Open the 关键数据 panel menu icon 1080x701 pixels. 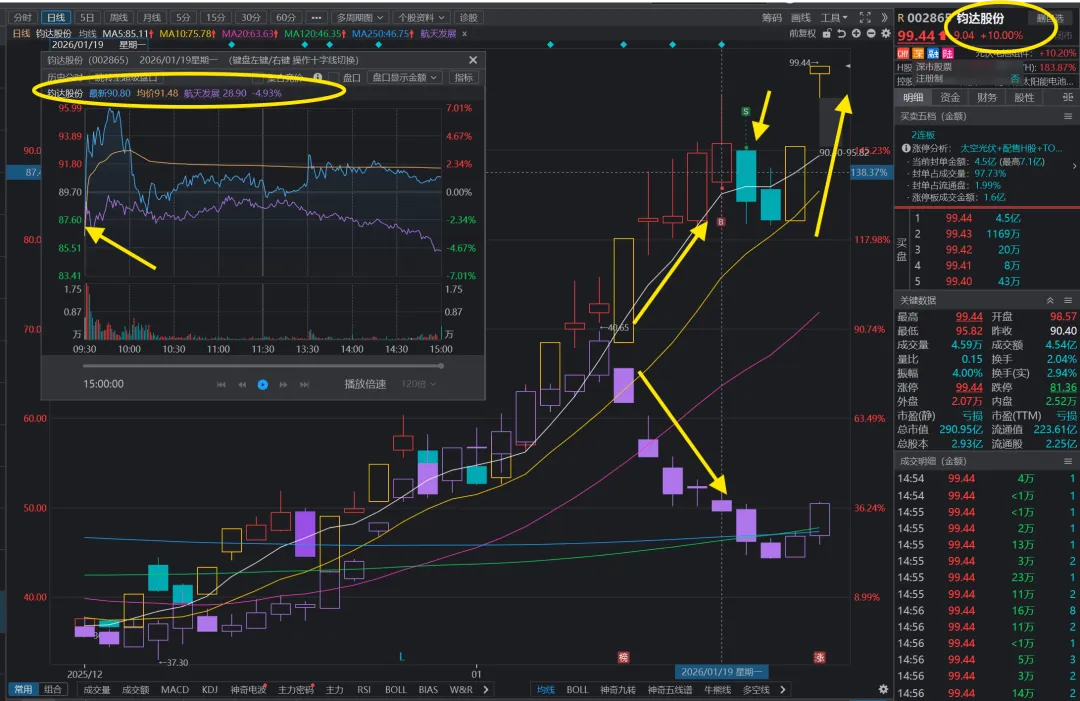[1068, 300]
